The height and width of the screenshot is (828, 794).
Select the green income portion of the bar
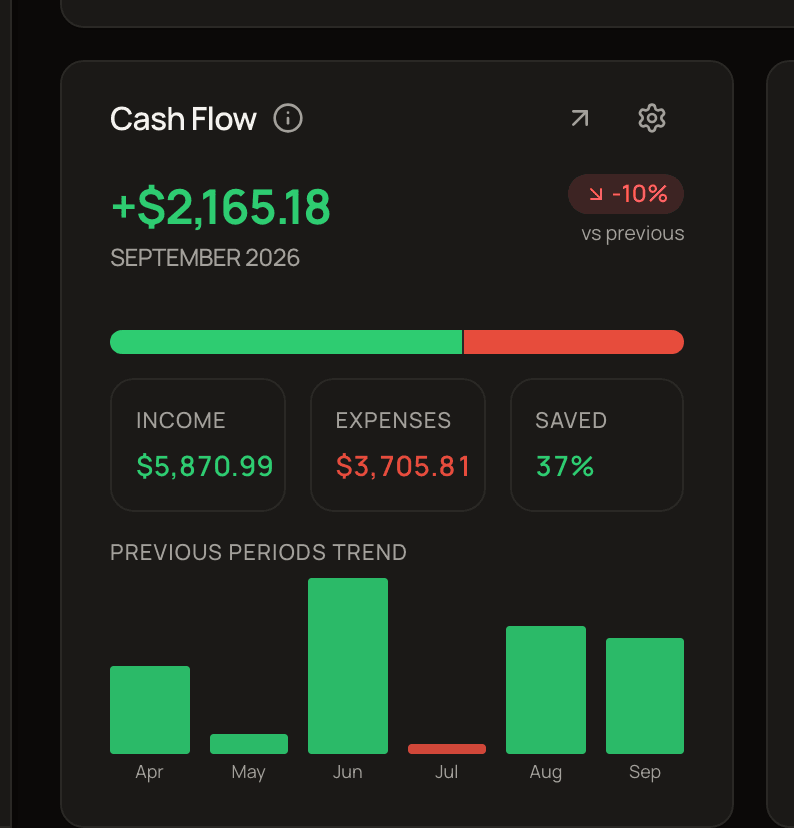pyautogui.click(x=286, y=342)
